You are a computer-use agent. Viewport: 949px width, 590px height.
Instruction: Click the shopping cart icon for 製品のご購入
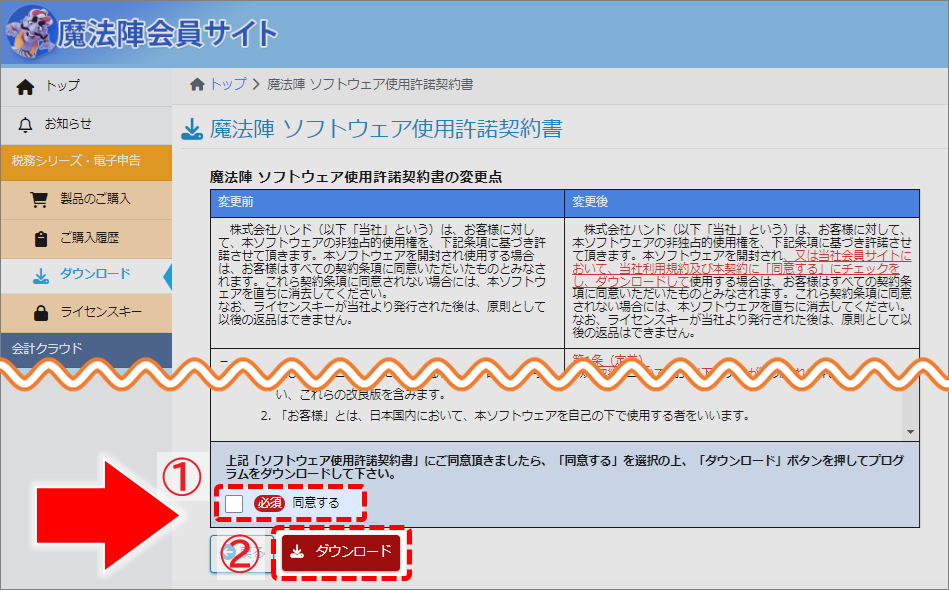pos(39,200)
